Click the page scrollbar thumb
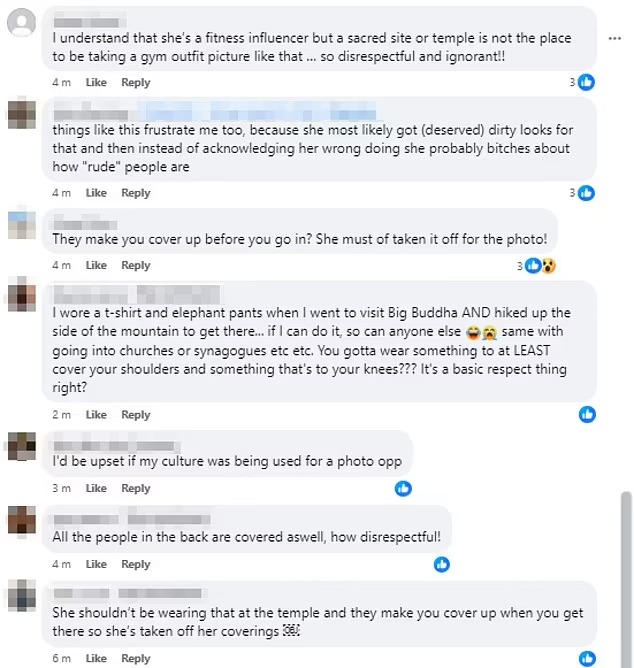Image resolution: width=634 pixels, height=668 pixels. coord(626,560)
